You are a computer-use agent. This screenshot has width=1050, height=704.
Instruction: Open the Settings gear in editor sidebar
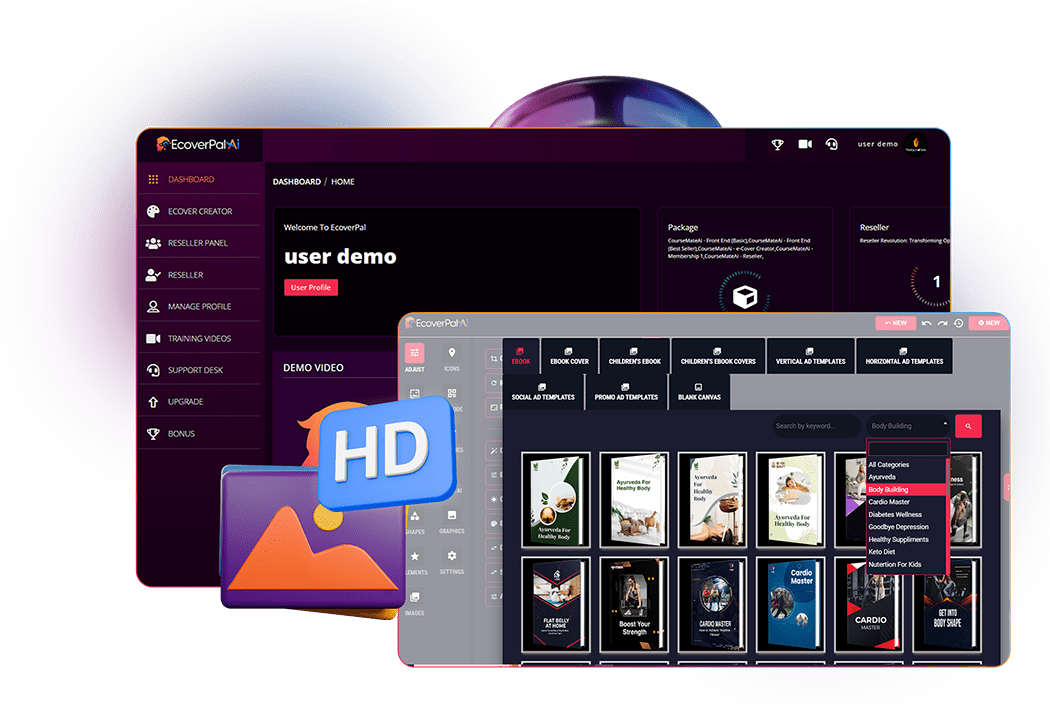click(x=452, y=561)
